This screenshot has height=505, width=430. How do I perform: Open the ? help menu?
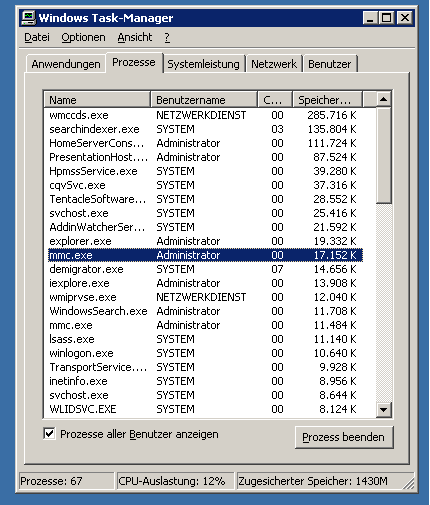[x=167, y=37]
